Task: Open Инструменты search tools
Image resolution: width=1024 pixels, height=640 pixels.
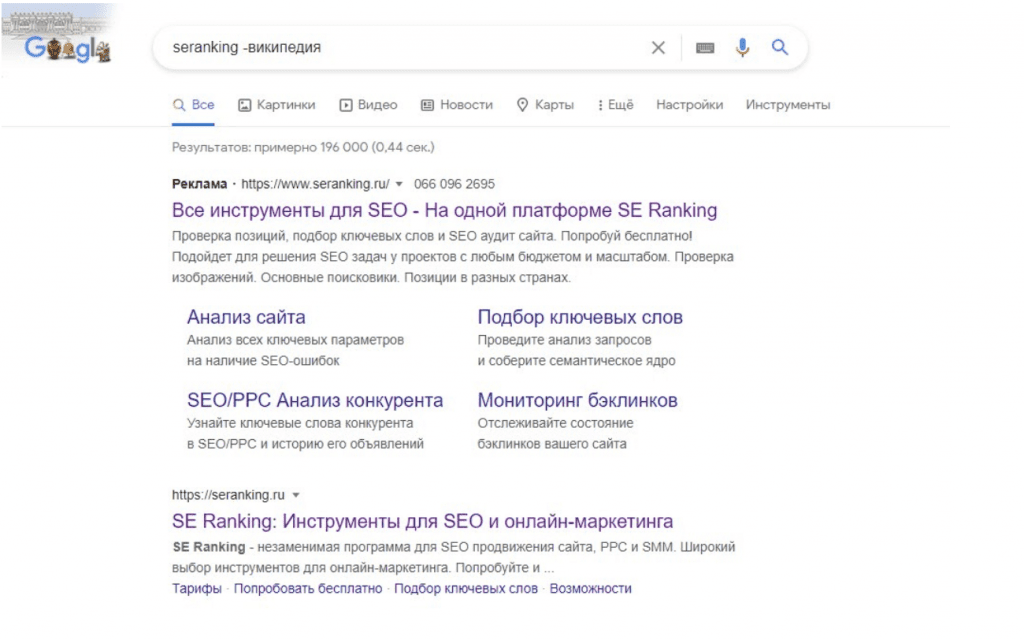Action: coord(787,105)
